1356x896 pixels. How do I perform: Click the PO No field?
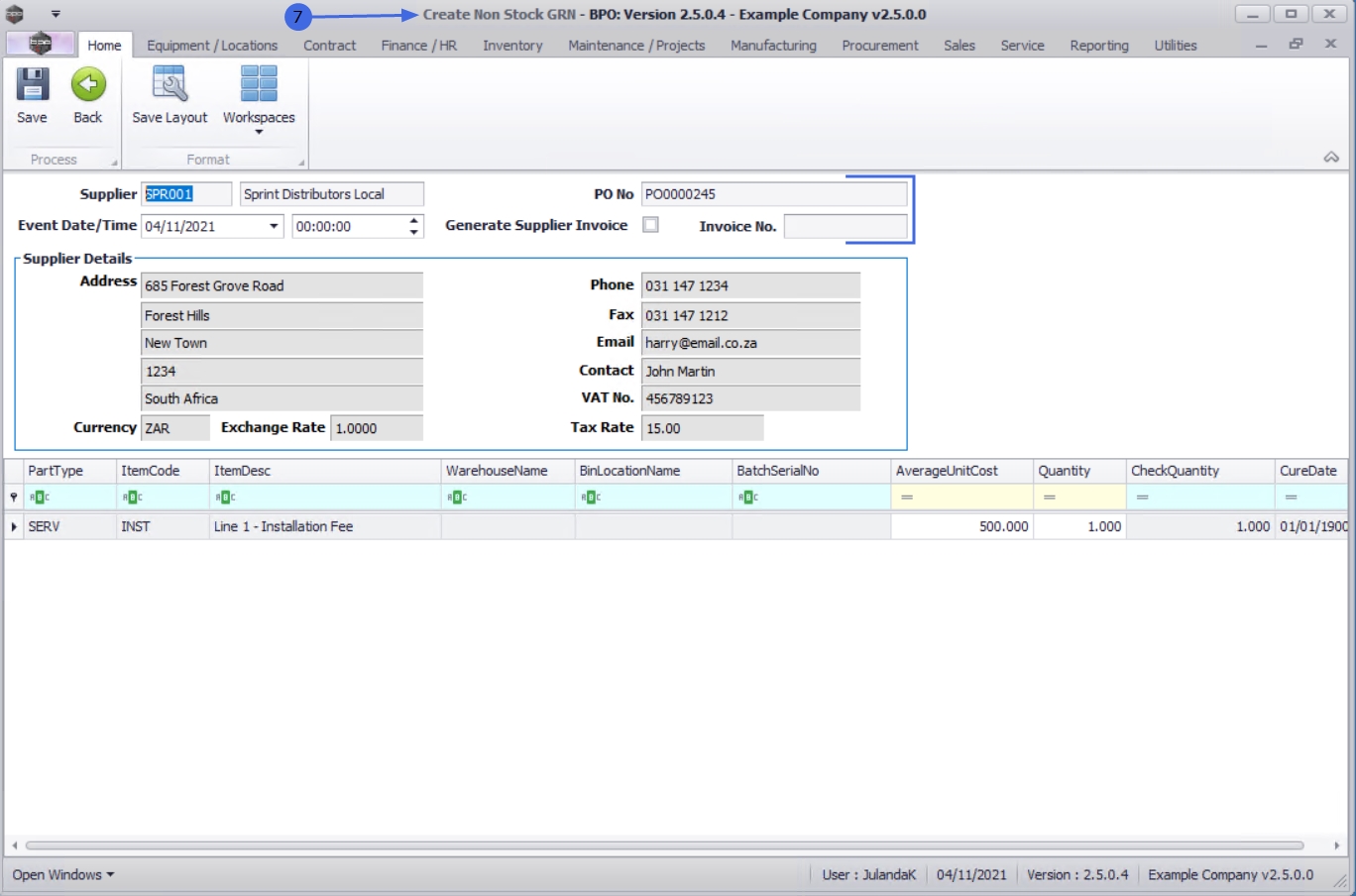pyautogui.click(x=774, y=194)
